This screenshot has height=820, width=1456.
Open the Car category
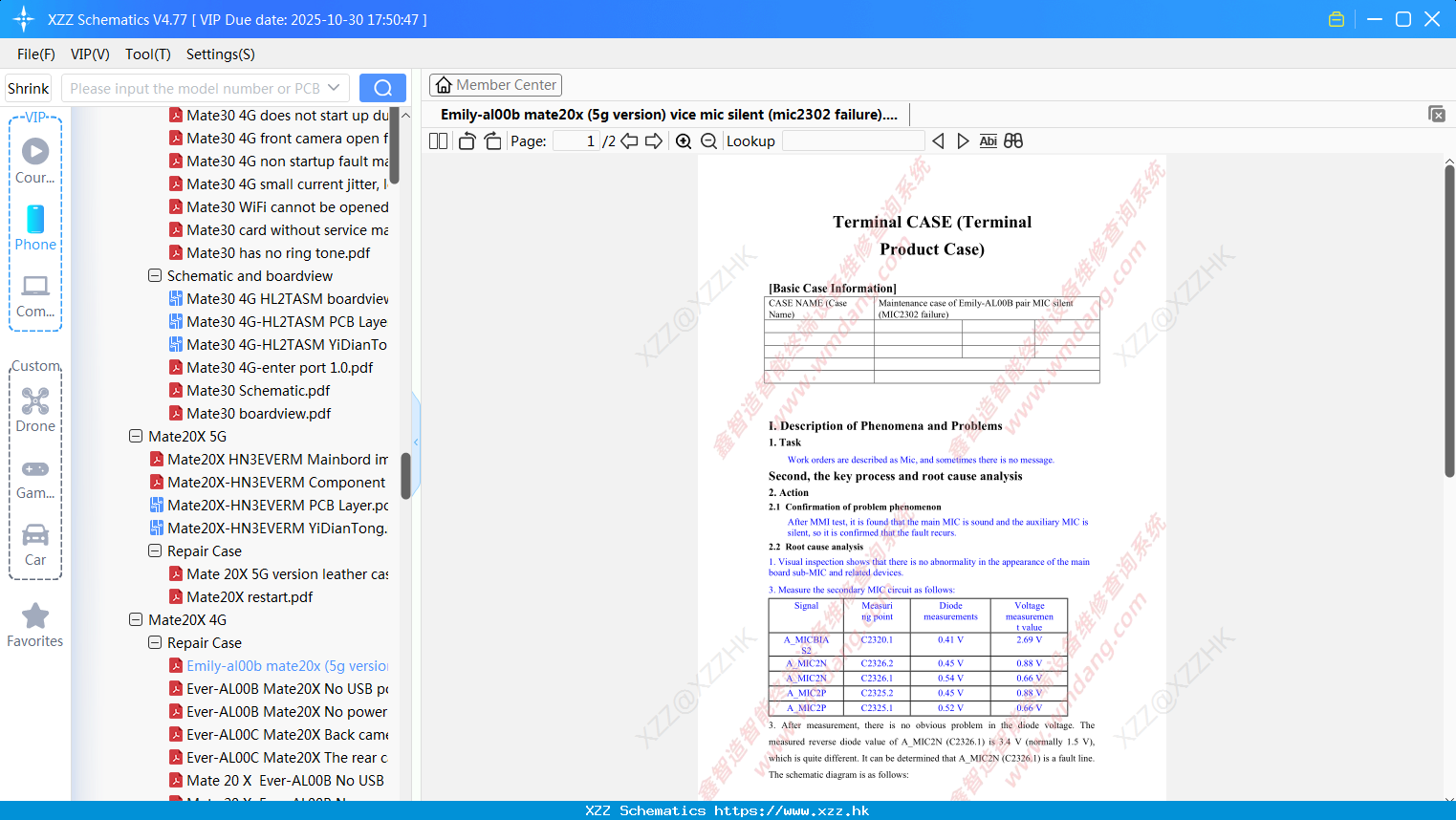pyautogui.click(x=35, y=545)
